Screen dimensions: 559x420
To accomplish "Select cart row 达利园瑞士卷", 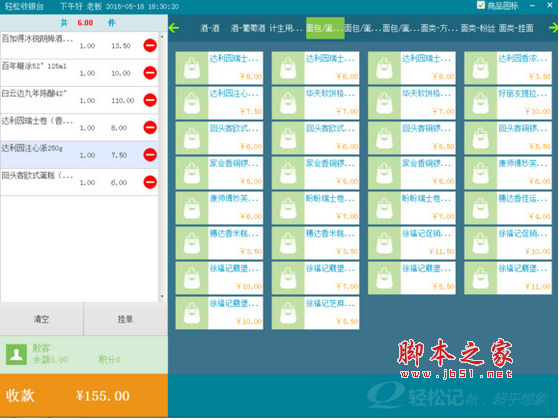I will point(79,128).
